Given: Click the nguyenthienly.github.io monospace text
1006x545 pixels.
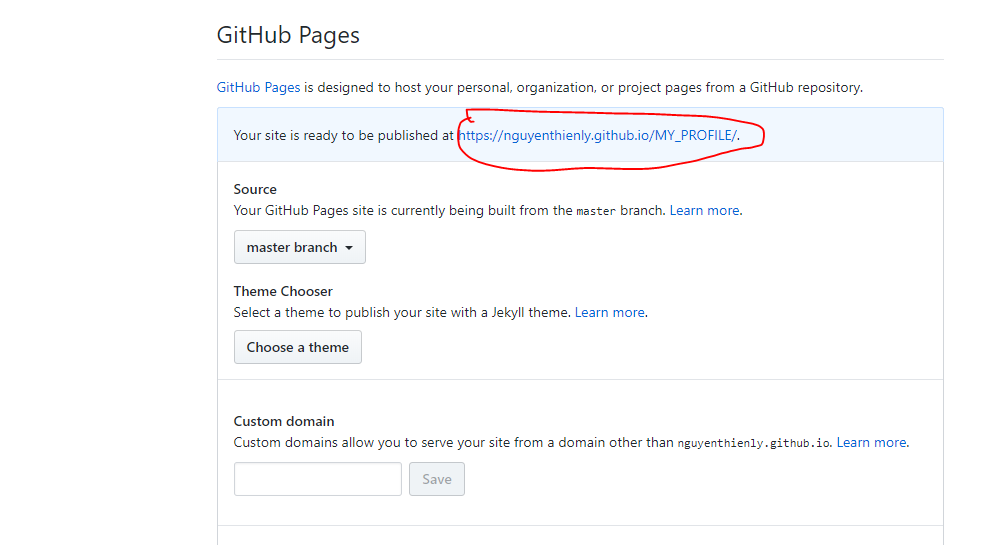Looking at the screenshot, I should [754, 443].
